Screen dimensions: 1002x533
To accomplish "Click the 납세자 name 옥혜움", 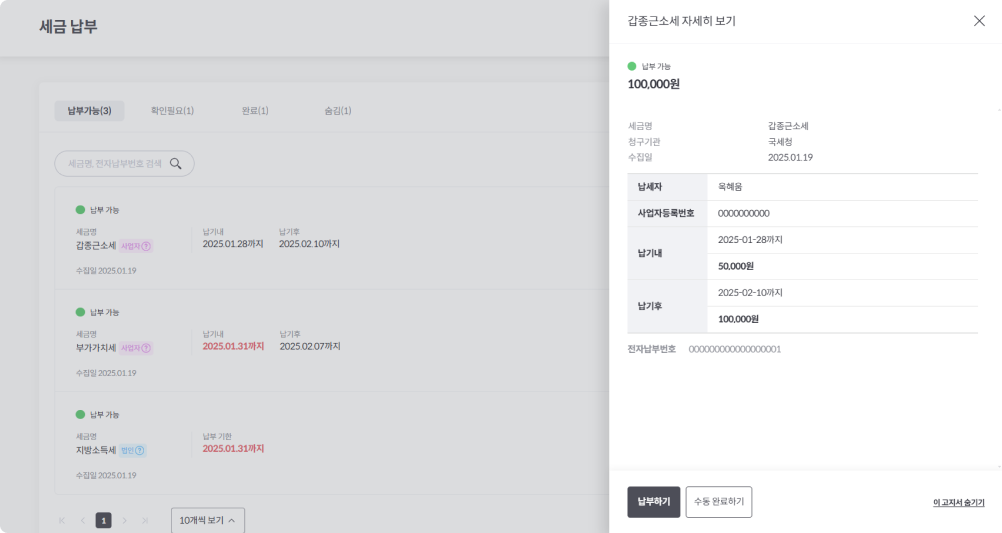I will pyautogui.click(x=730, y=187).
